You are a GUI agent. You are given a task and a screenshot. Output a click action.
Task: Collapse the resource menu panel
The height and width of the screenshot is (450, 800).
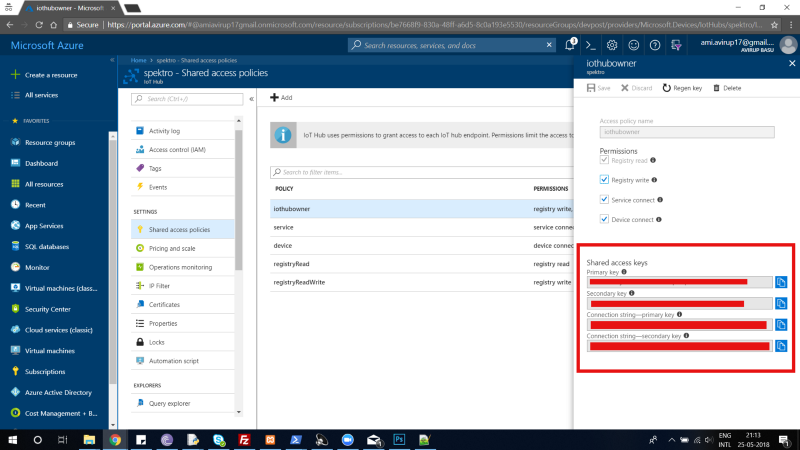(252, 99)
